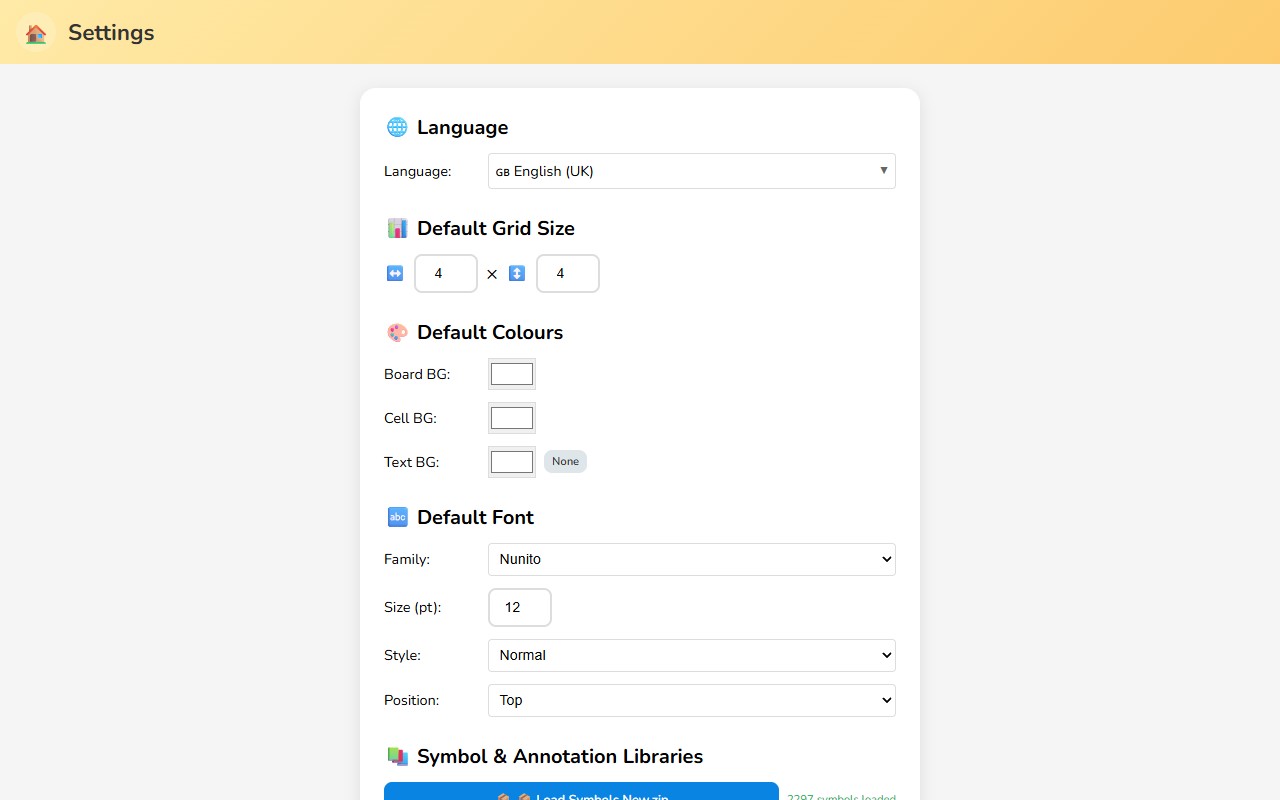Click the abc icon beside Default Font
This screenshot has width=1280, height=800.
click(x=397, y=517)
